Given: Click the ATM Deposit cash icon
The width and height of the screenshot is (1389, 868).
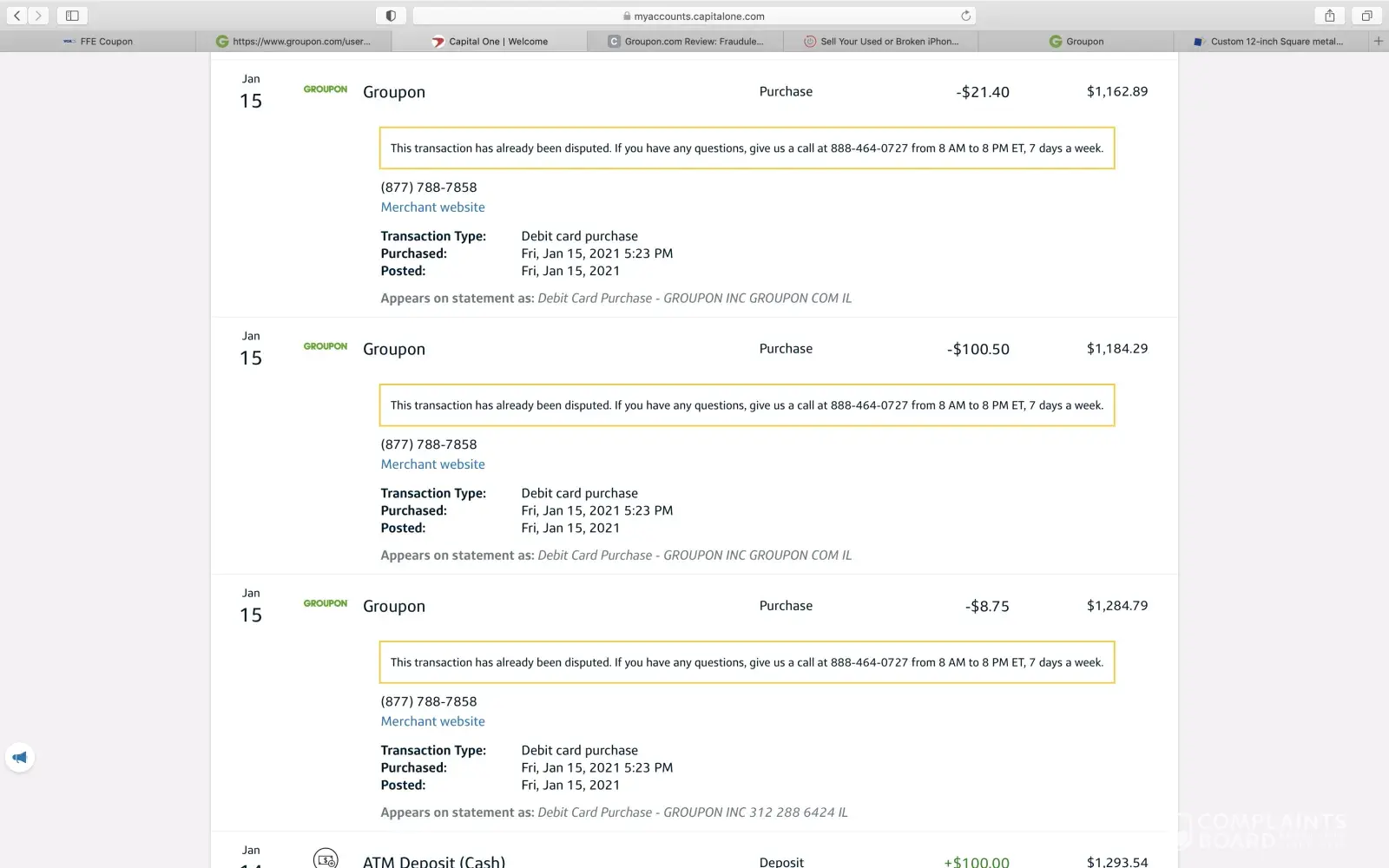Looking at the screenshot, I should (326, 859).
